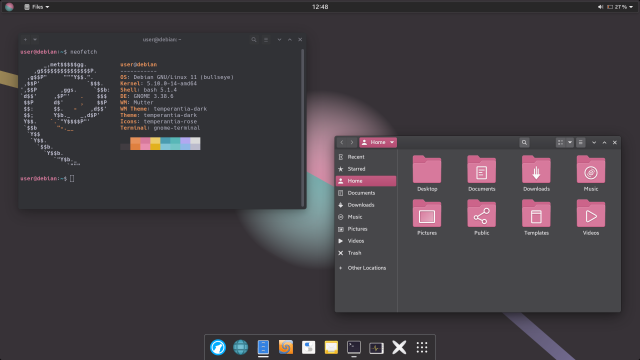Open Trash from the Files sidebar
Image resolution: width=640 pixels, height=360 pixels.
pos(366,253)
